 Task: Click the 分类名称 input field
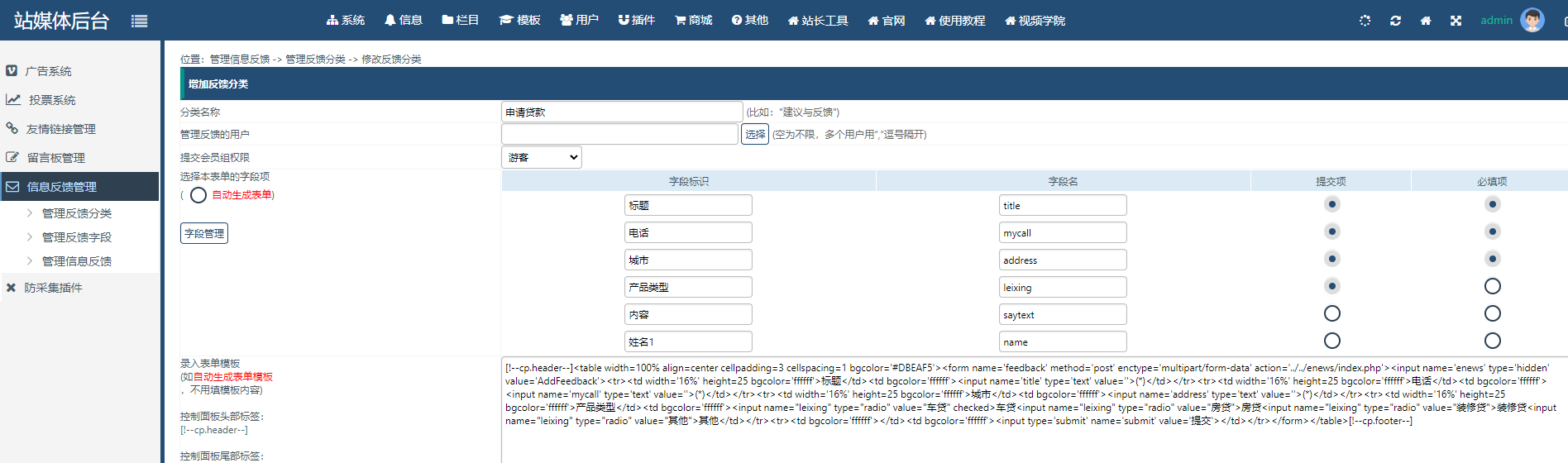click(622, 112)
